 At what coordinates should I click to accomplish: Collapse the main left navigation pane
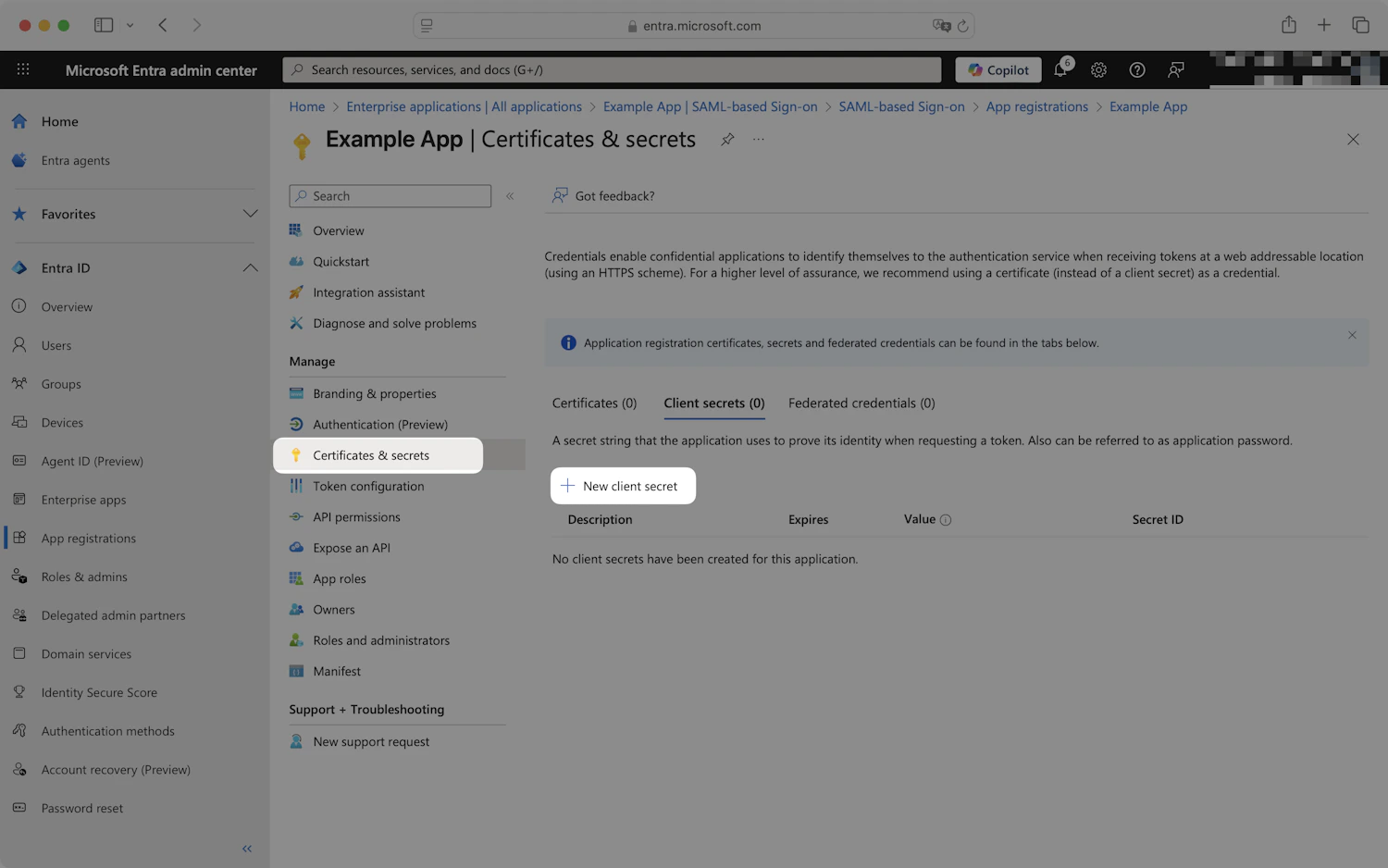(x=247, y=849)
